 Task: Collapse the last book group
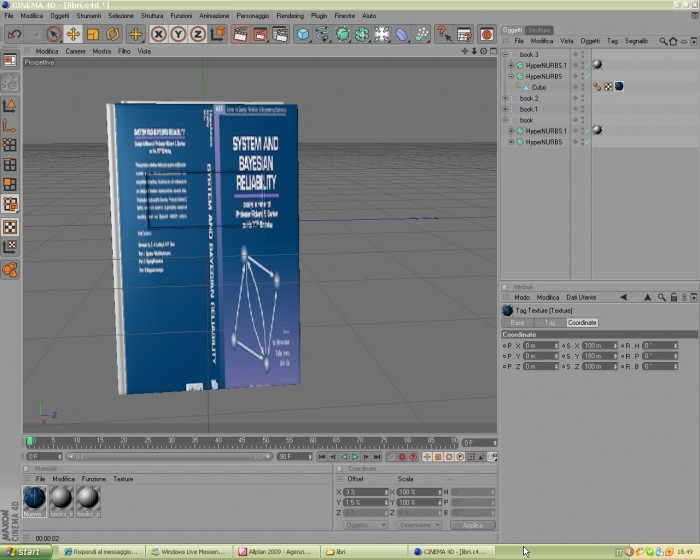pyautogui.click(x=505, y=120)
